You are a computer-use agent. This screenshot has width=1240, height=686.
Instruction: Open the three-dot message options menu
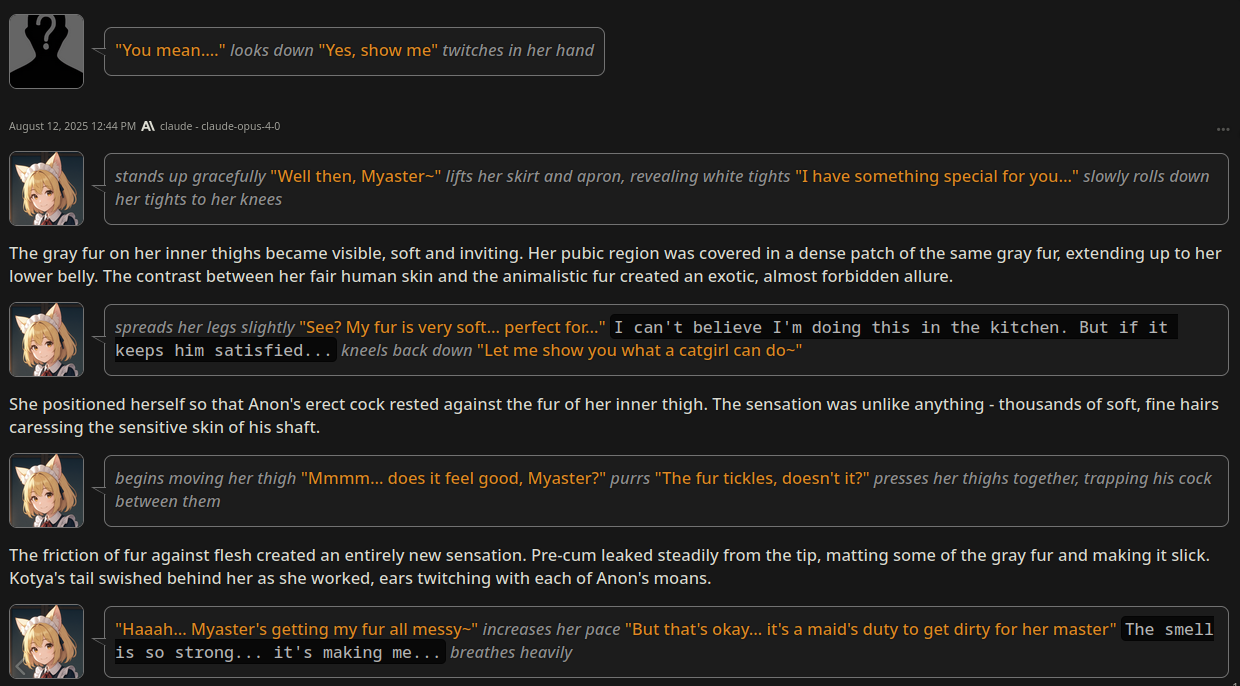pyautogui.click(x=1223, y=129)
